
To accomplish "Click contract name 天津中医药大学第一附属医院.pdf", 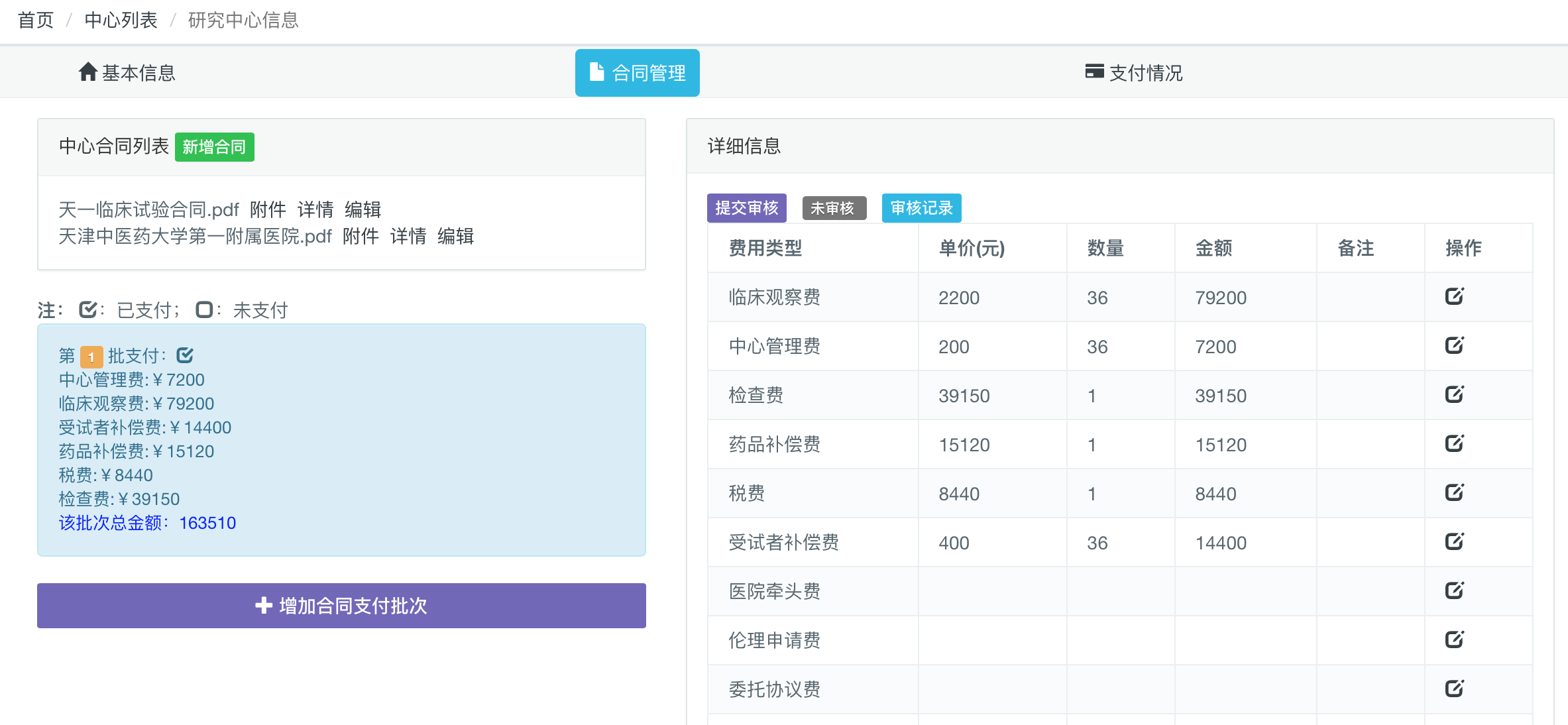I will pos(195,236).
